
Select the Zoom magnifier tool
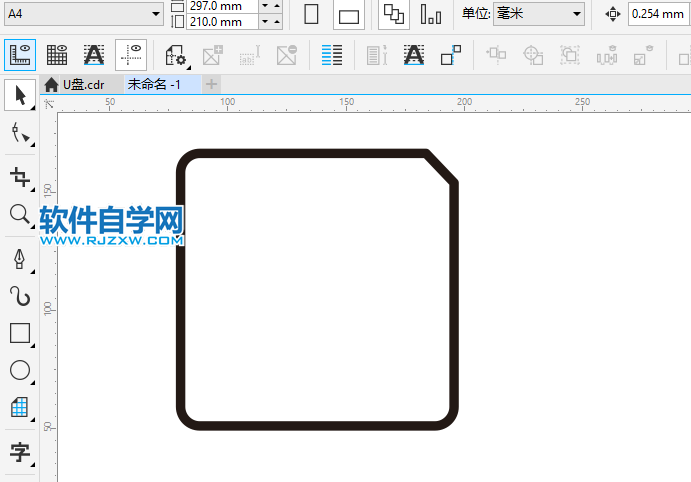tap(20, 215)
